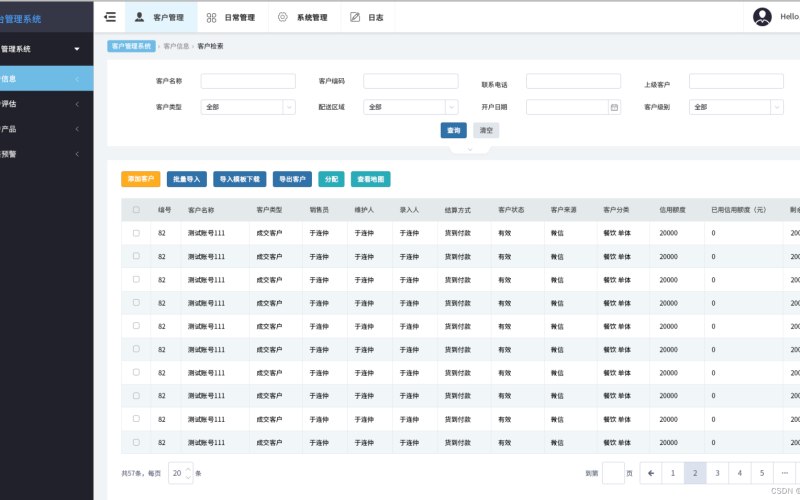Click the 共57条 total count text
800x500 pixels.
tap(133, 473)
